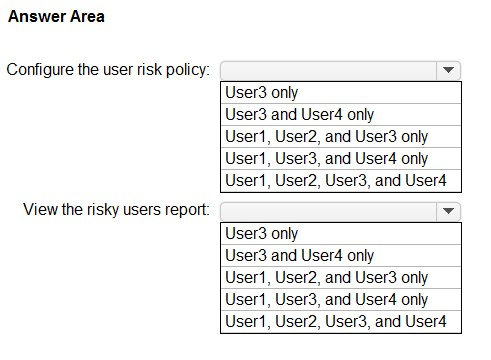Image resolution: width=491 pixels, height=360 pixels.
Task: Click the "Configure the user risk policy" label
Action: [x=108, y=70]
